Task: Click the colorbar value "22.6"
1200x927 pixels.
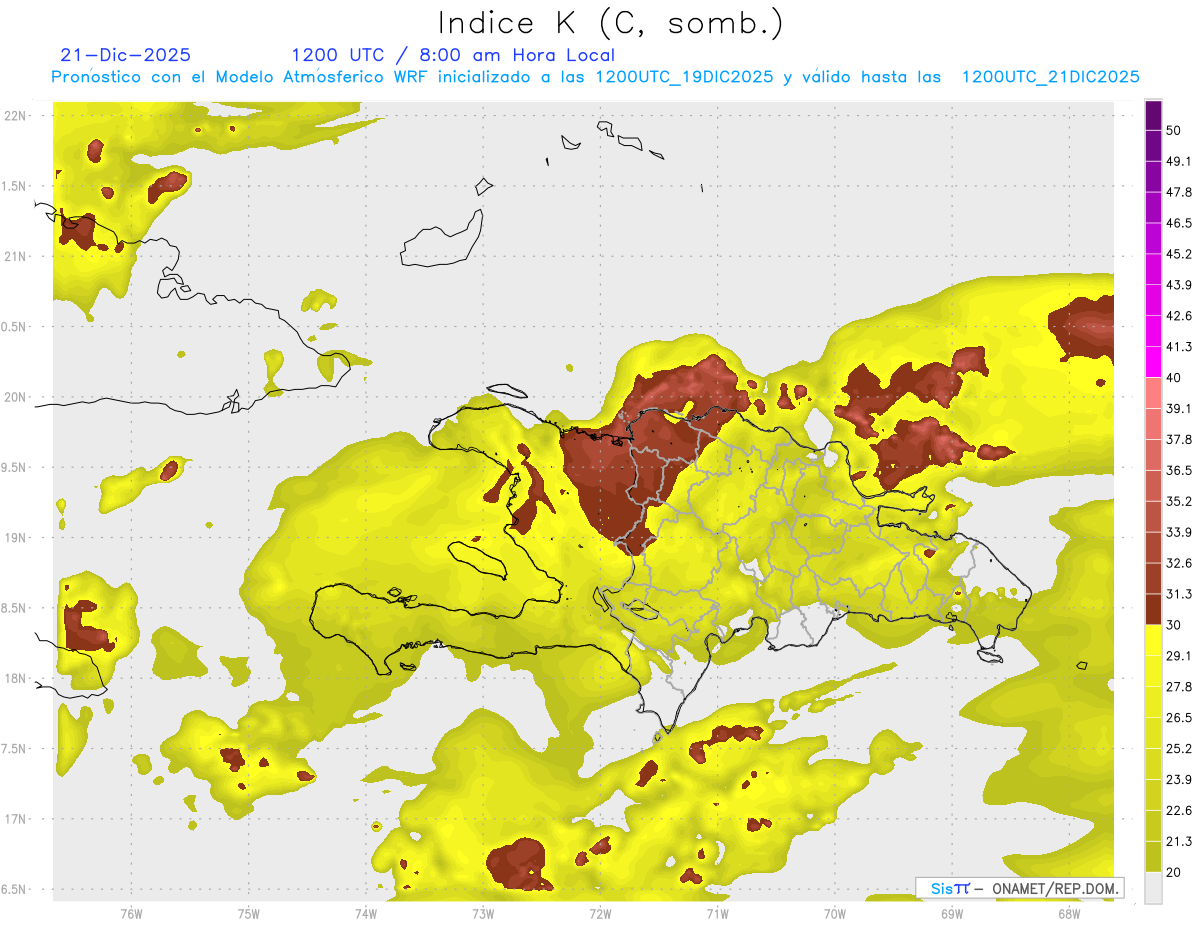Action: (x=1178, y=811)
